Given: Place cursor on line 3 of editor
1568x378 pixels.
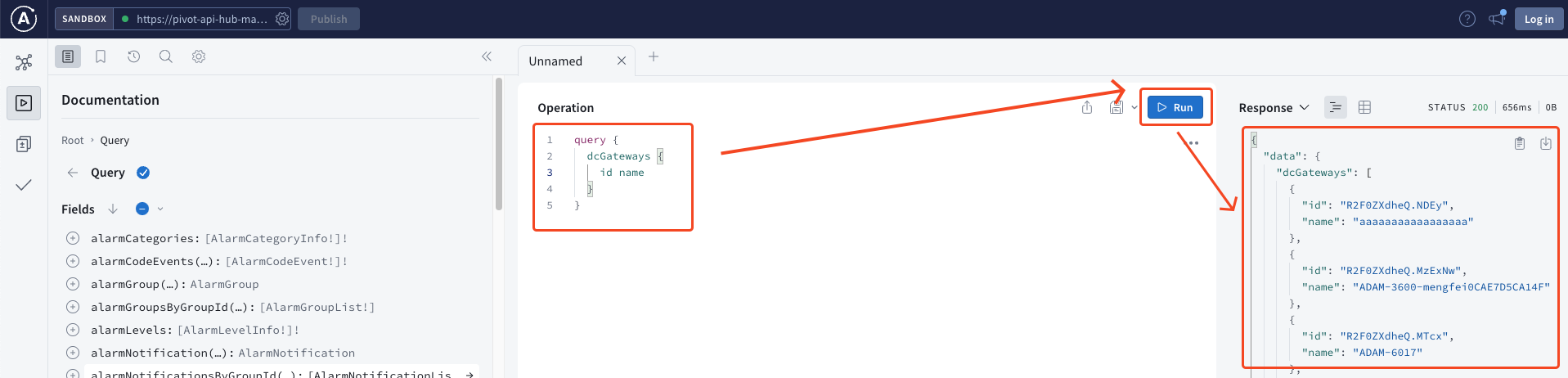Looking at the screenshot, I should pyautogui.click(x=622, y=173).
